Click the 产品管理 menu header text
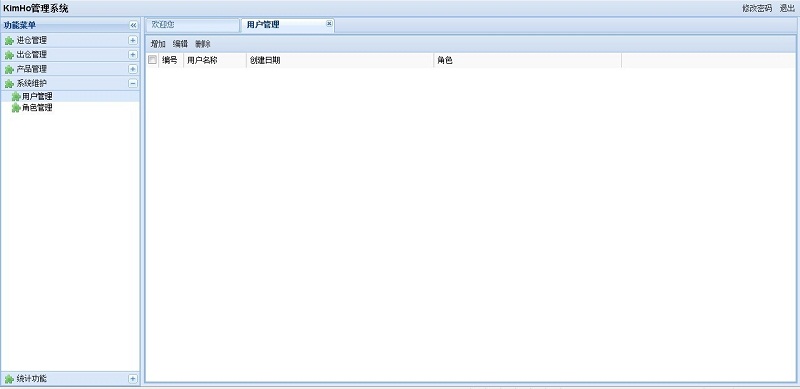The image size is (800, 389). (32, 69)
